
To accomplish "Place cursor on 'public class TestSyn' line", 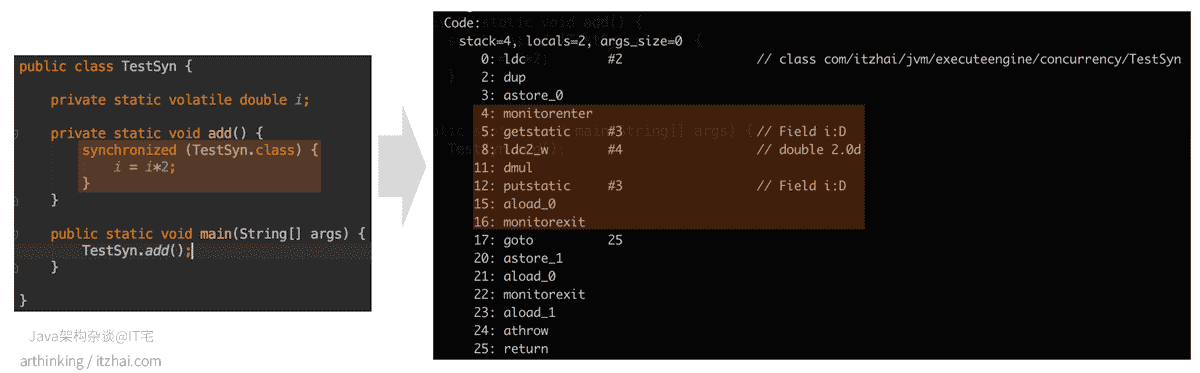I will pos(105,66).
